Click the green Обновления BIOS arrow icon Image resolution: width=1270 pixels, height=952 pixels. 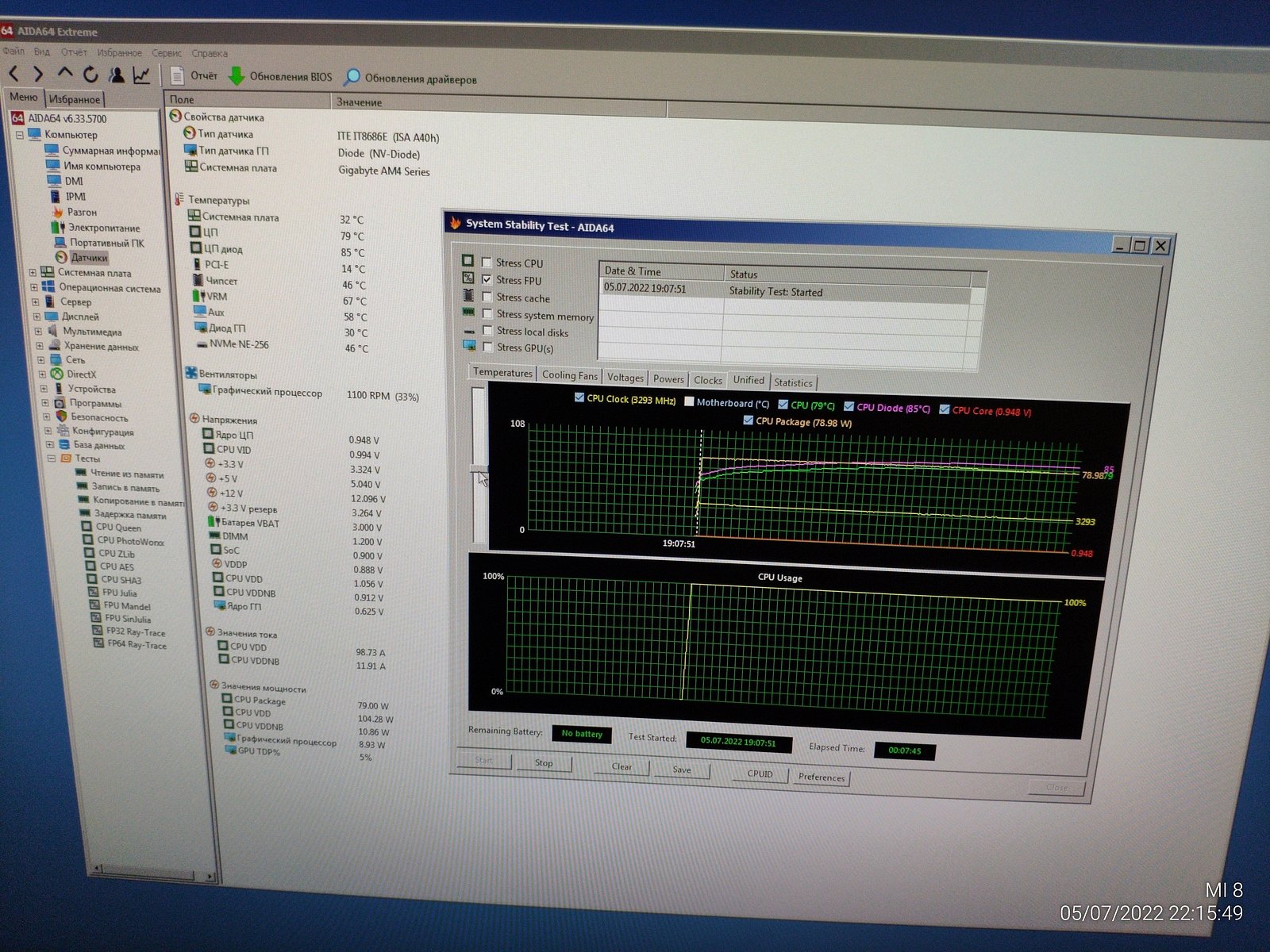click(237, 76)
